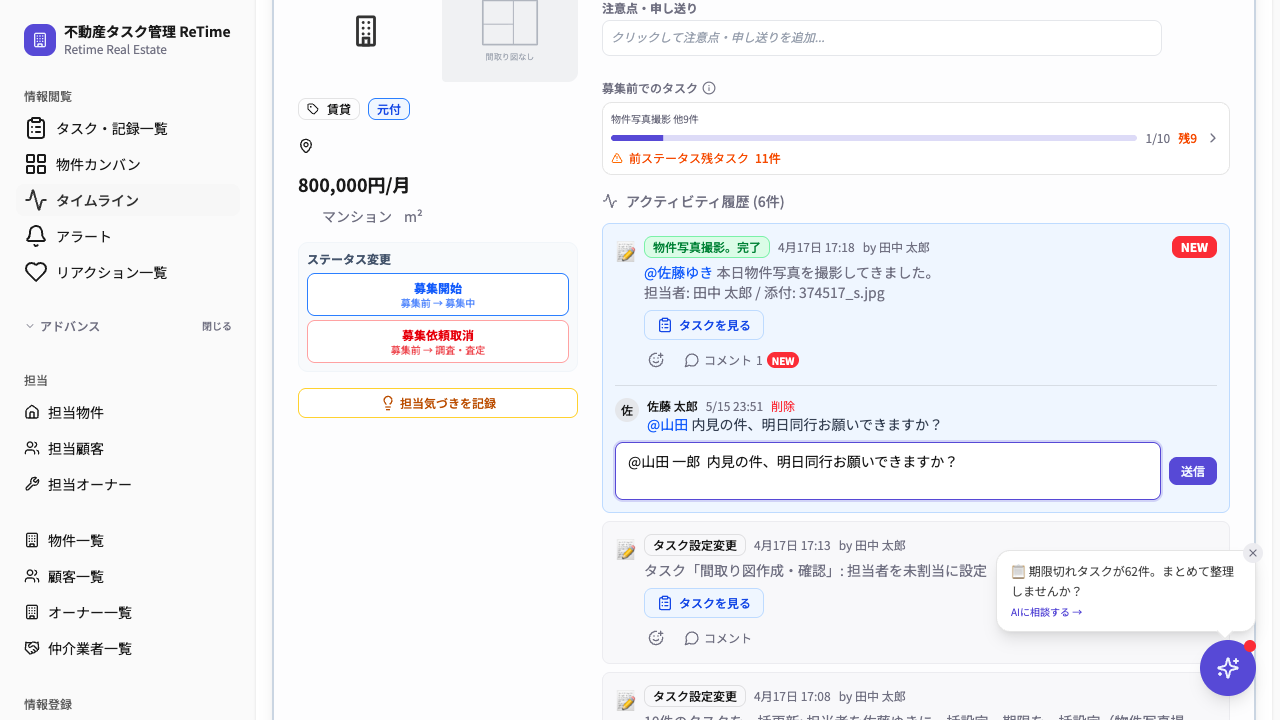Click the 物件写真撮影。完了 status badge
Screen dimensions: 1280x720
(707, 247)
